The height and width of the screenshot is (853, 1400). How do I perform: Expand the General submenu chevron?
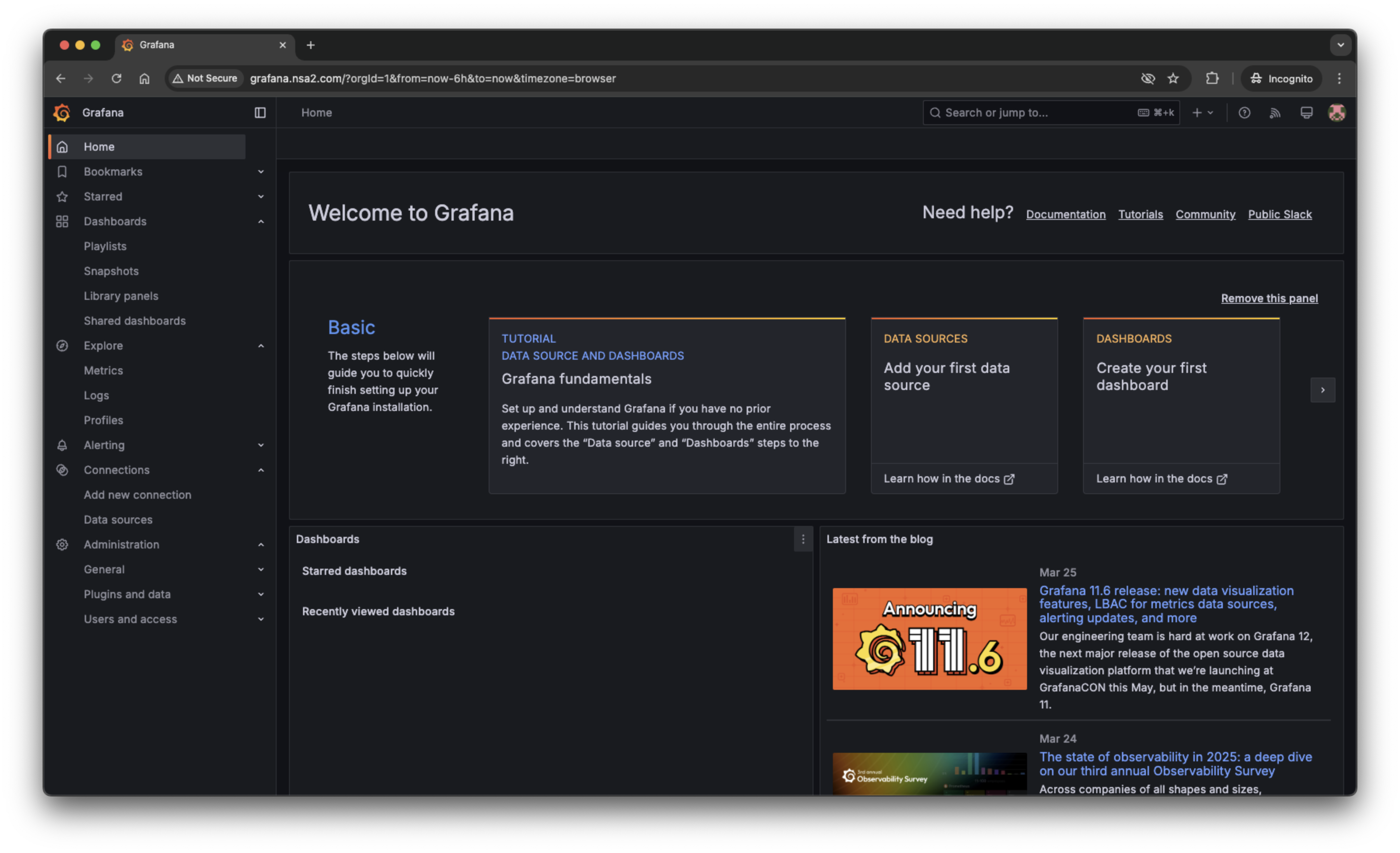pos(261,569)
